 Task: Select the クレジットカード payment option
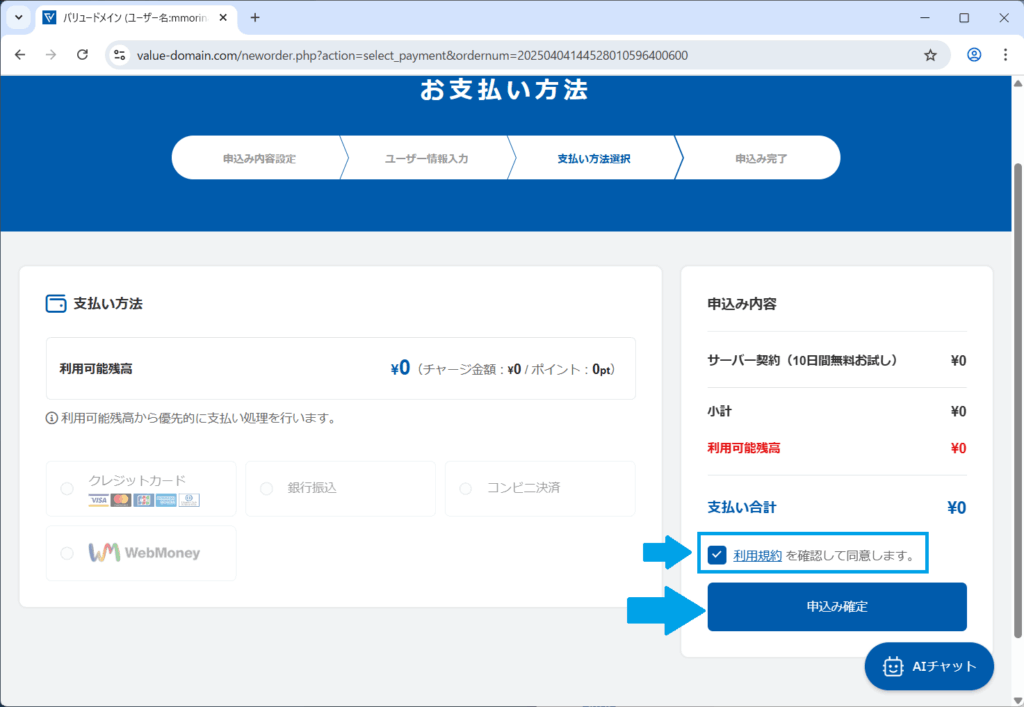(x=67, y=489)
